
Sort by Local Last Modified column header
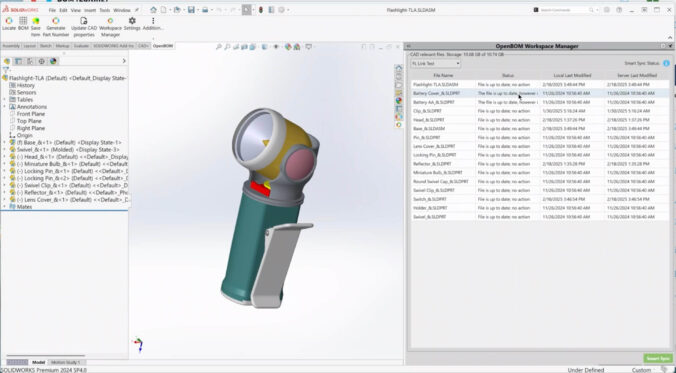pos(572,75)
